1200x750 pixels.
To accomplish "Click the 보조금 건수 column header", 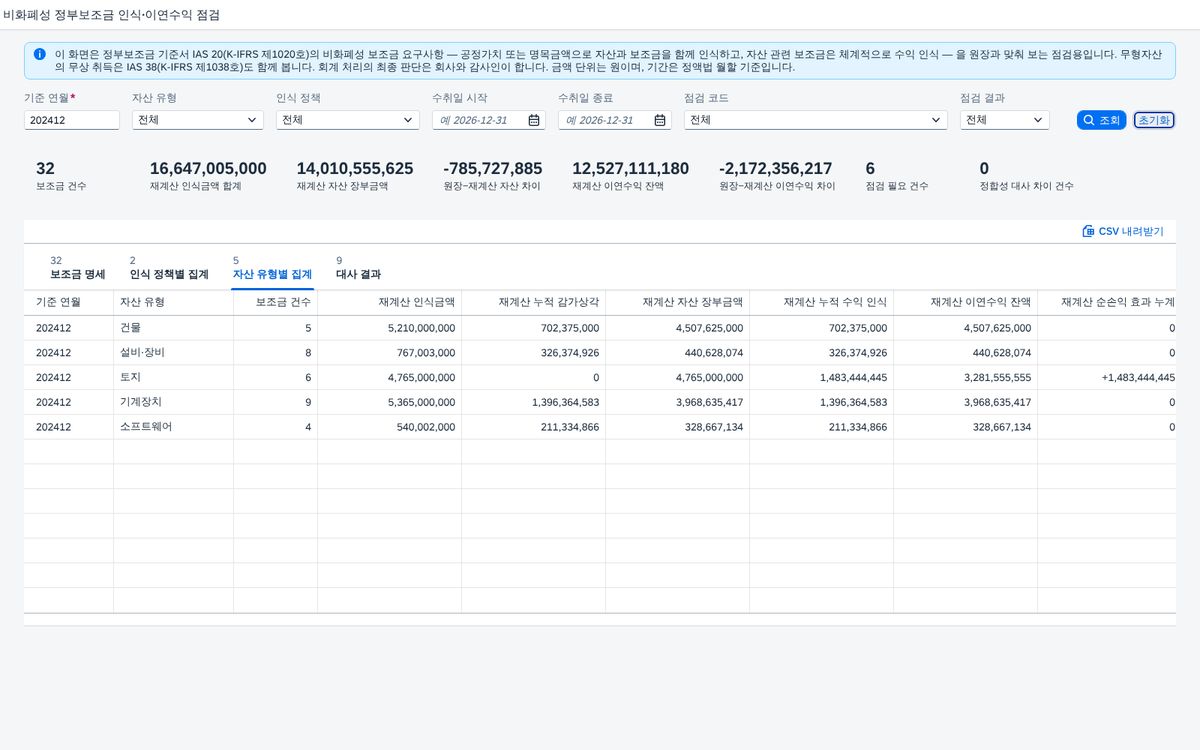I will [x=275, y=302].
